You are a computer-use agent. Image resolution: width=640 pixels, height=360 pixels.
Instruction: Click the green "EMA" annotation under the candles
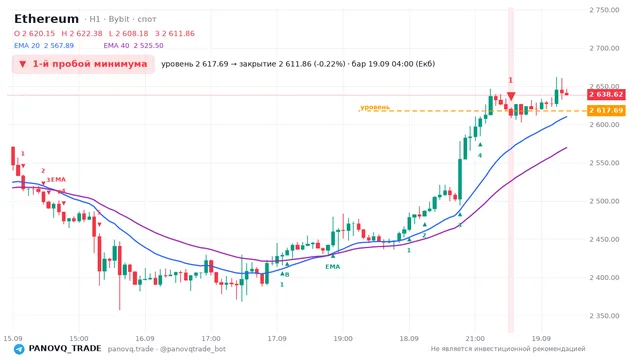click(333, 267)
